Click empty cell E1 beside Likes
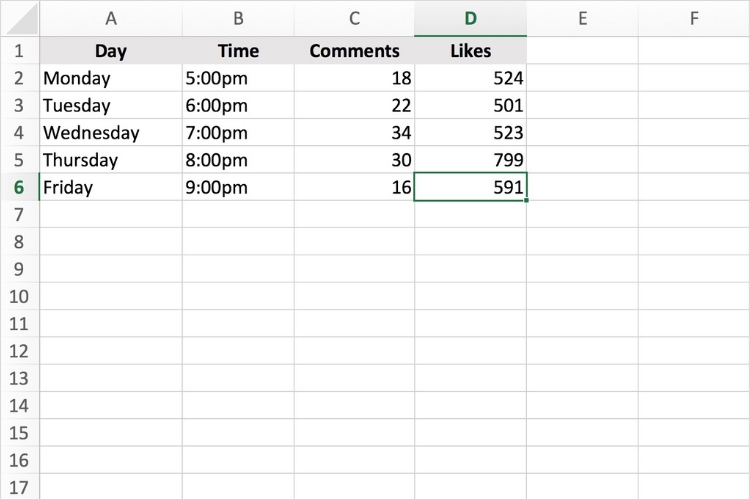Image resolution: width=750 pixels, height=500 pixels. pos(582,51)
